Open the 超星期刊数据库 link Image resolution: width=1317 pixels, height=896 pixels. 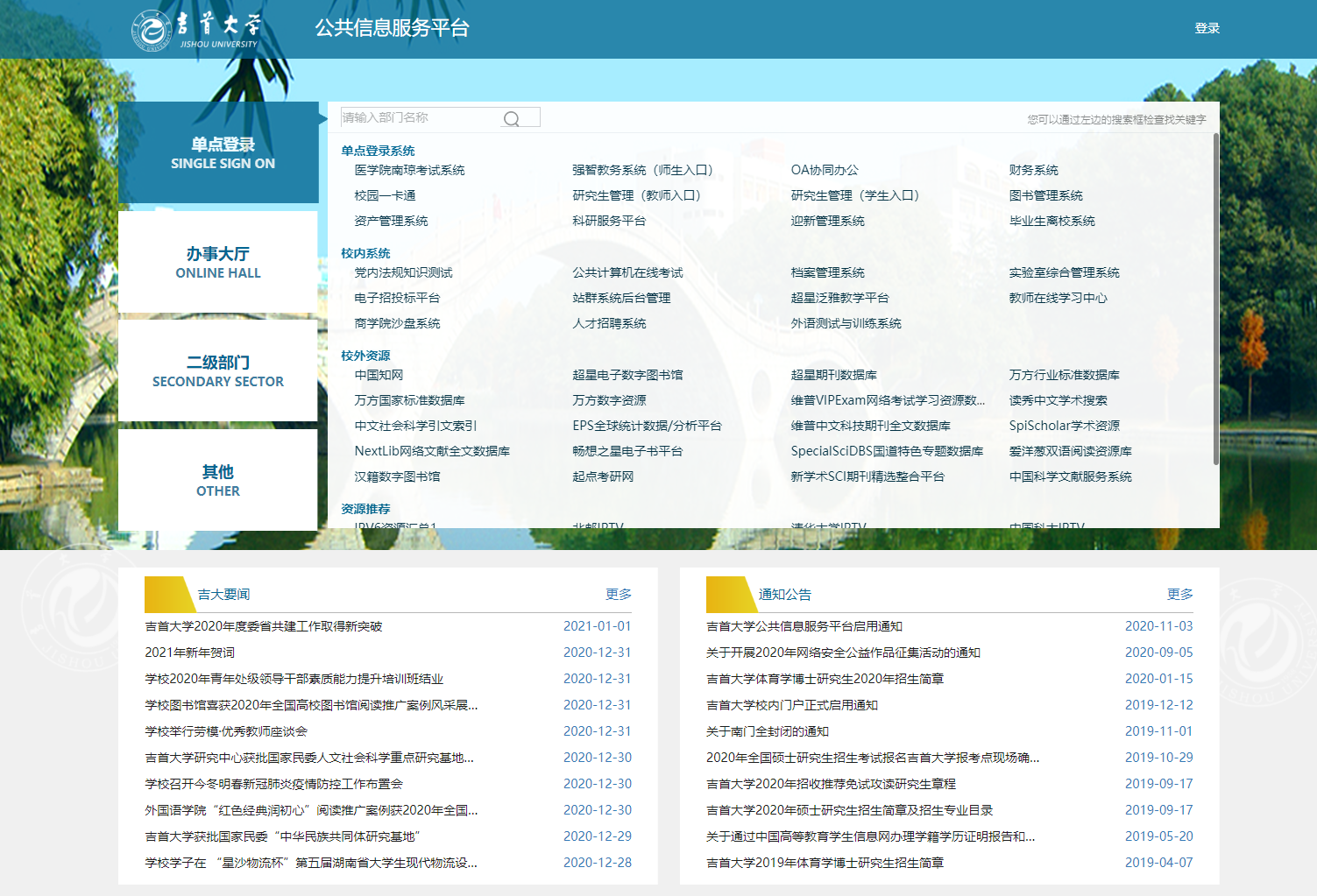[x=833, y=375]
